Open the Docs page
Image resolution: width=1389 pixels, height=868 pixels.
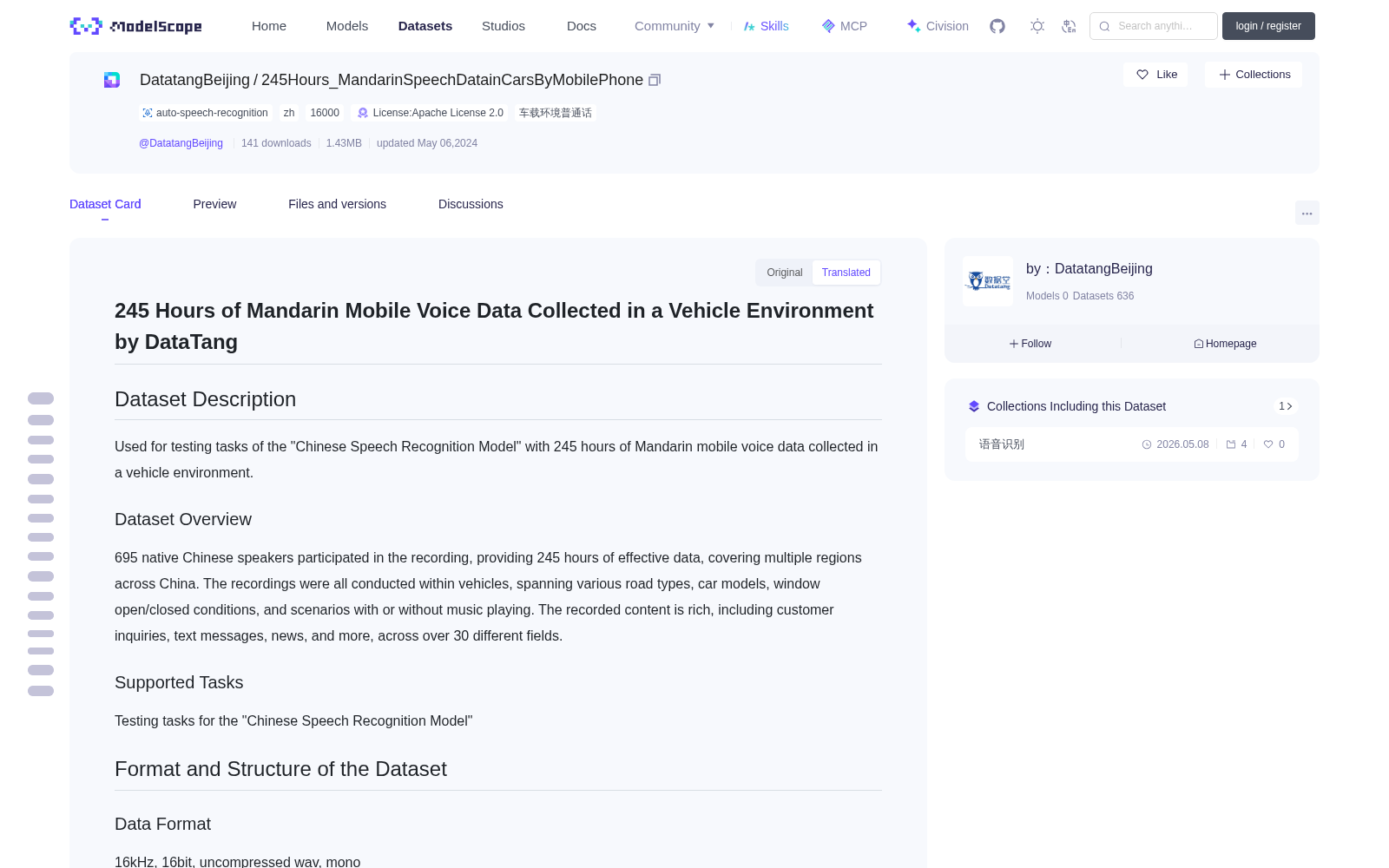pos(582,26)
